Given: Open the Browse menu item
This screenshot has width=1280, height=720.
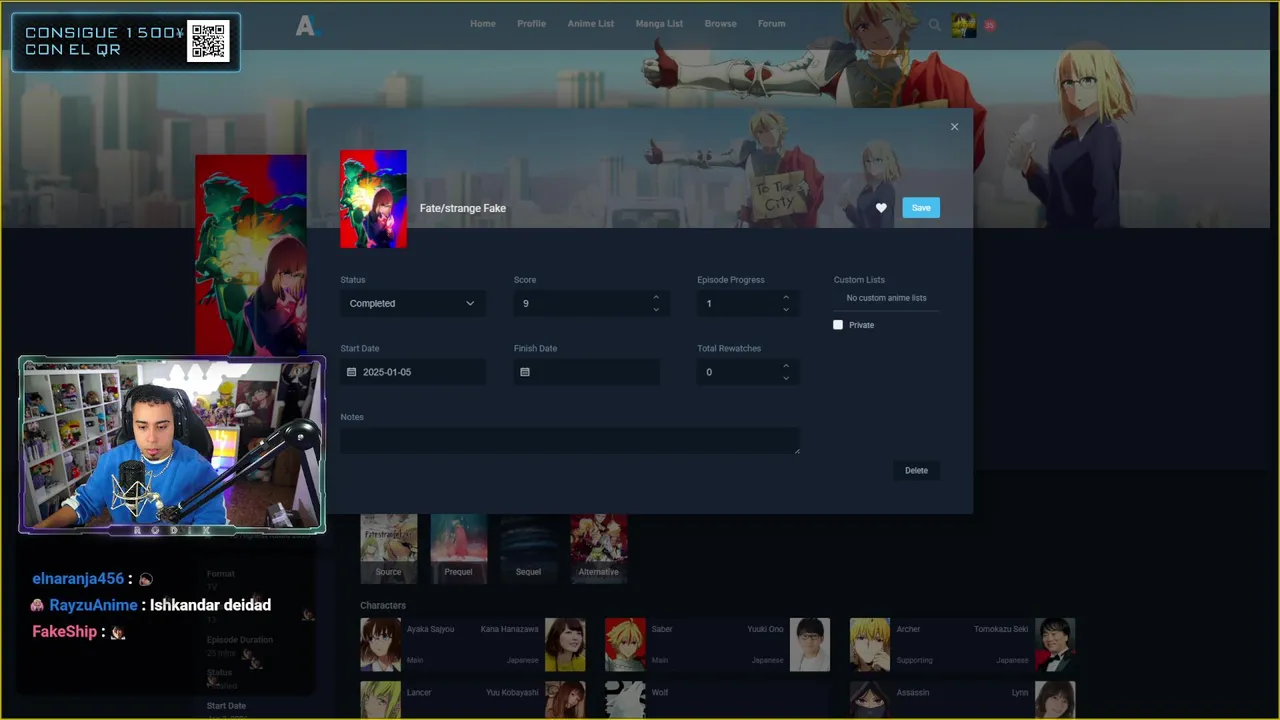Looking at the screenshot, I should click(720, 24).
